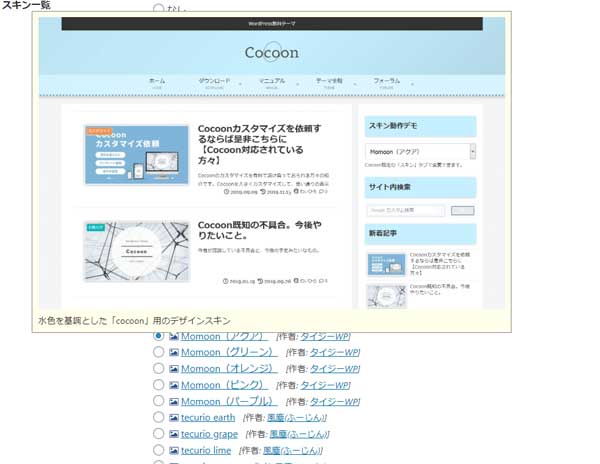
Task: Click the preview image icon beside Momoon (ピンク)
Action: [x=174, y=385]
